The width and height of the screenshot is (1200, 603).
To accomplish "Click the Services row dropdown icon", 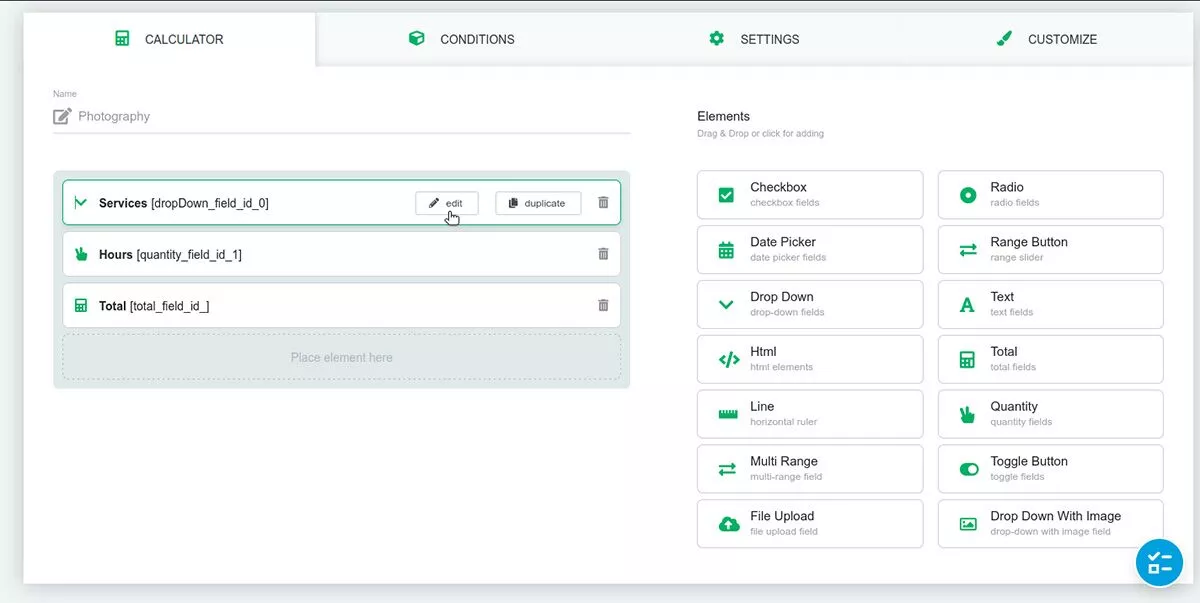I will 81,202.
